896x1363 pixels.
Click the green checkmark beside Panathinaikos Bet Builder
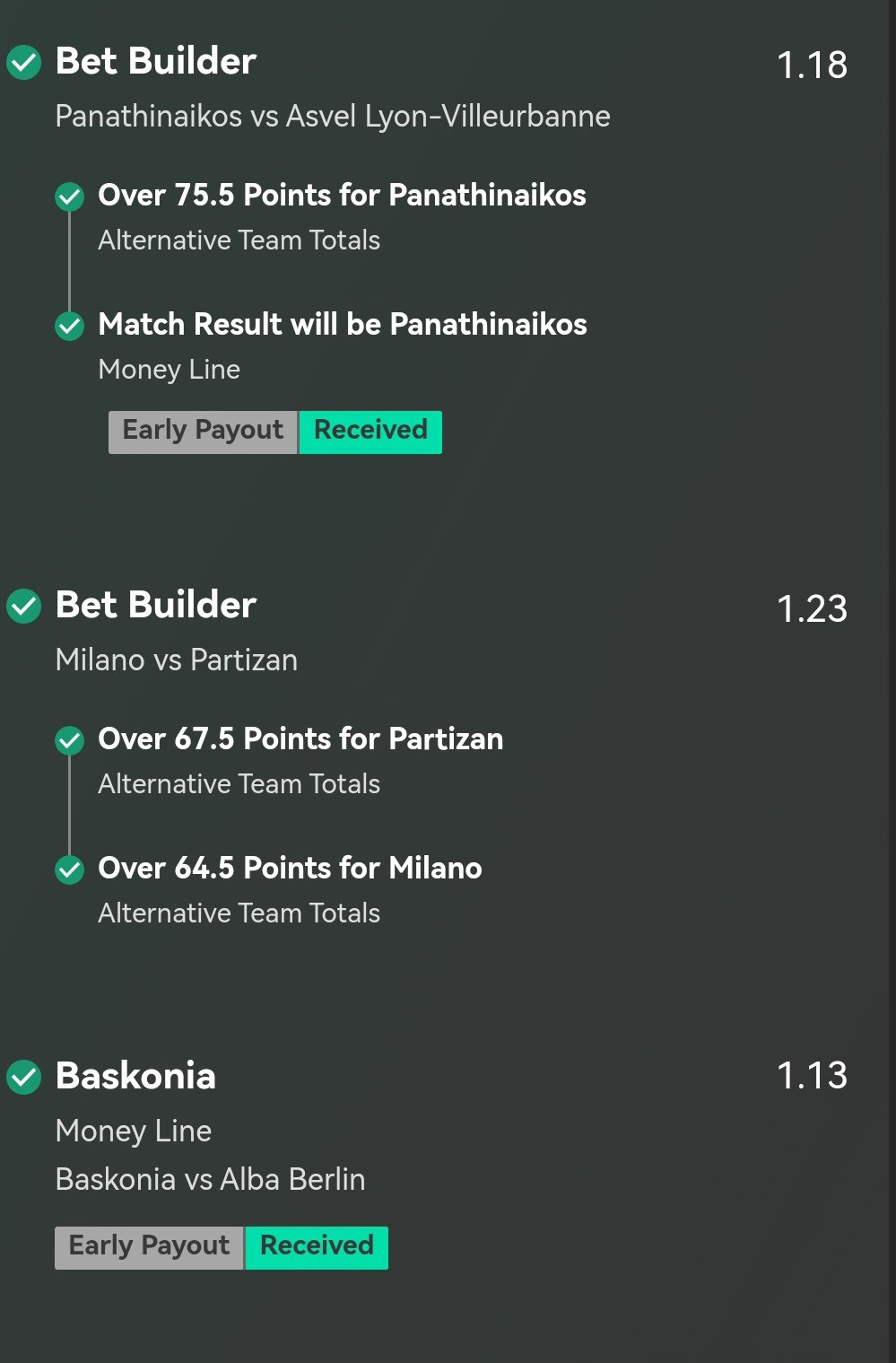coord(24,63)
